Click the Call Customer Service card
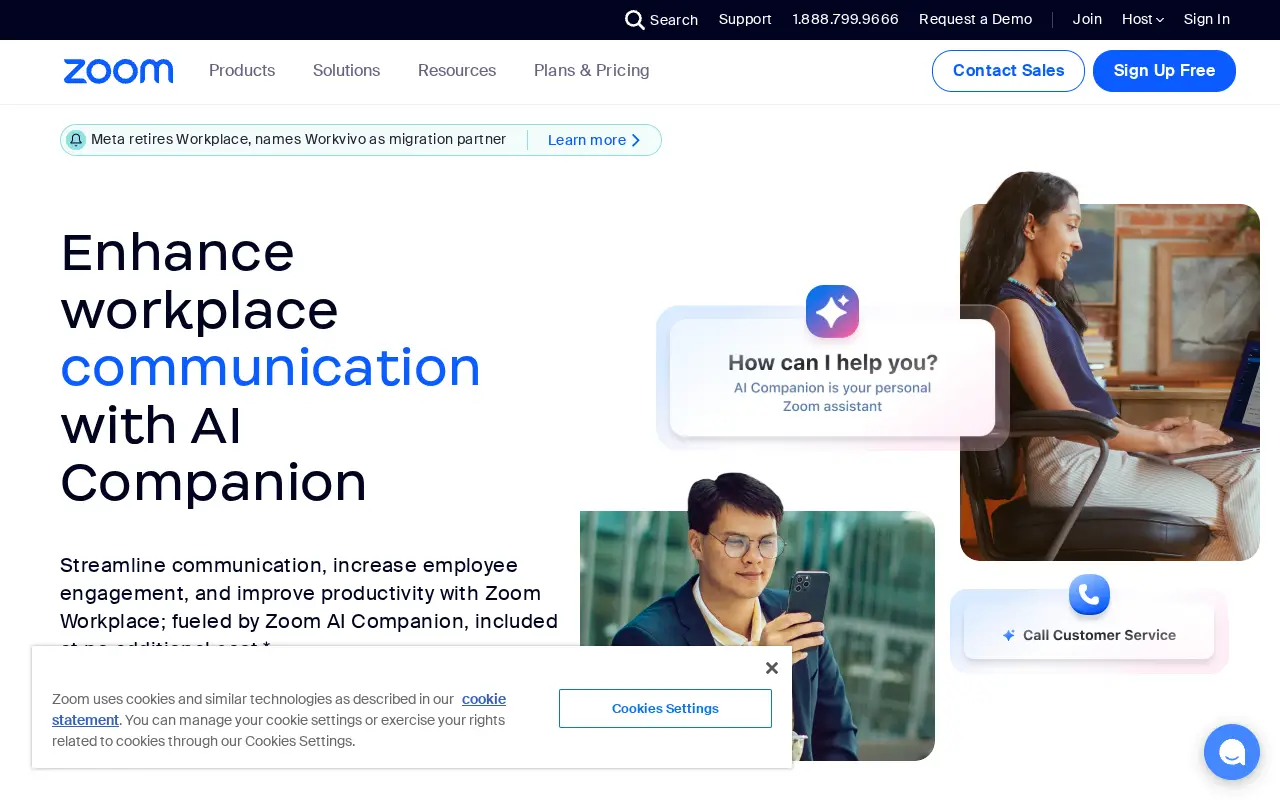 (1089, 635)
